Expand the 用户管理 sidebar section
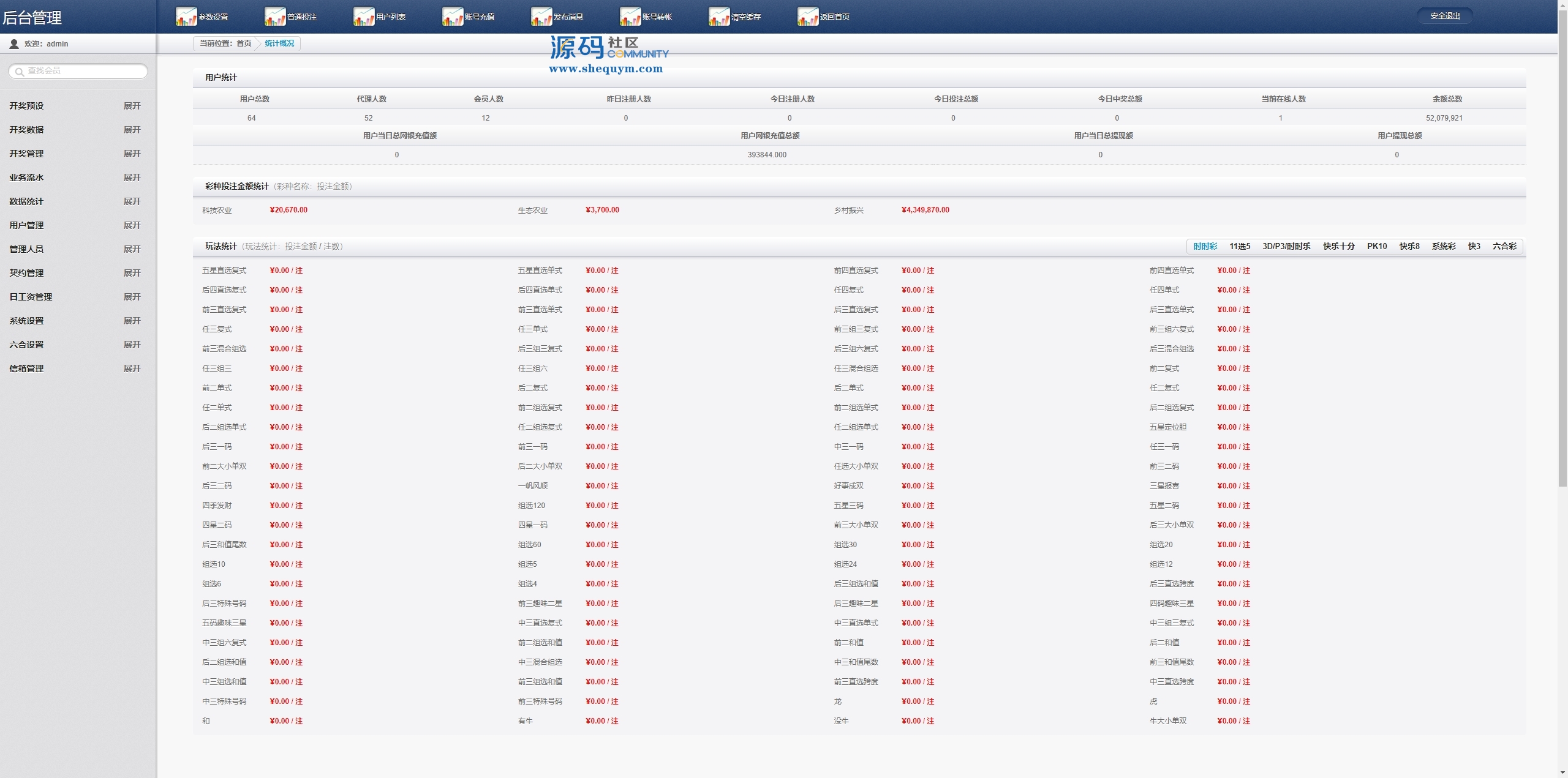1568x778 pixels. (x=132, y=225)
